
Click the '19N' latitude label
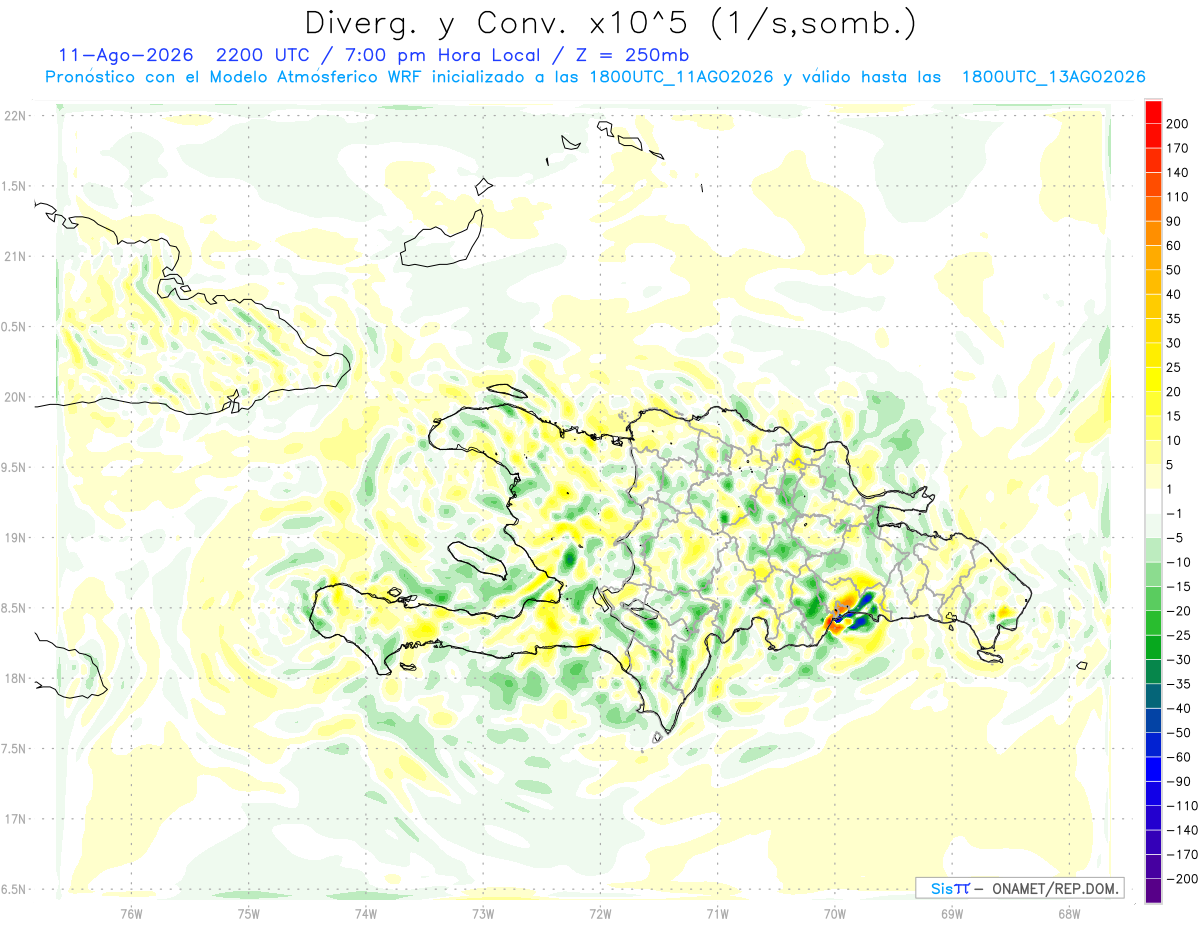pos(15,538)
